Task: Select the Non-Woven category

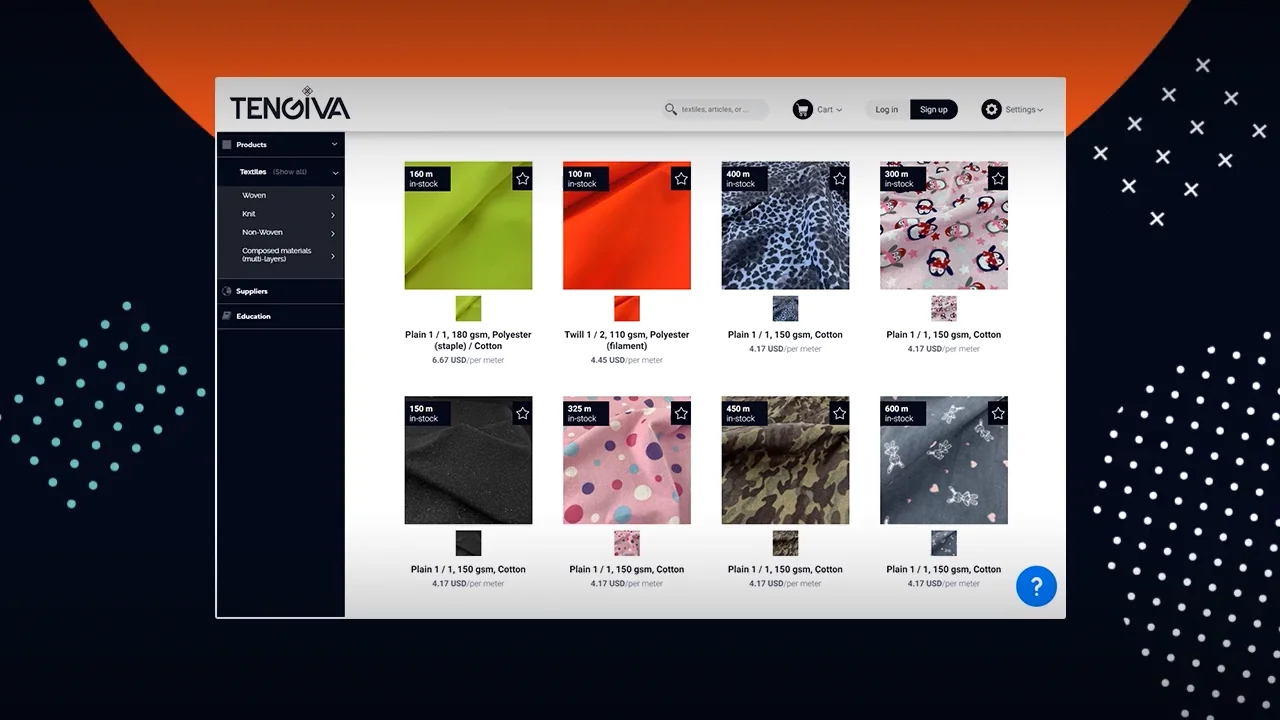Action: click(x=262, y=232)
